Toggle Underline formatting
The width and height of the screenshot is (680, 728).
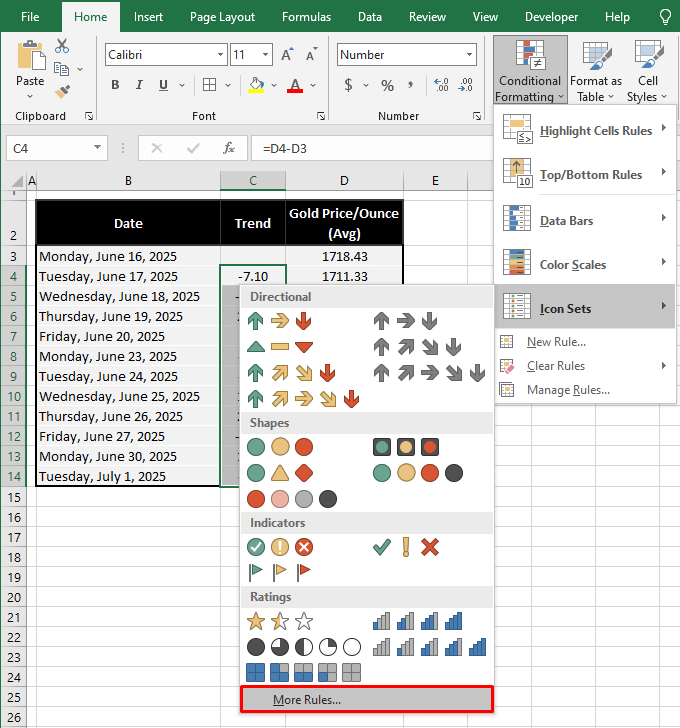tap(163, 85)
